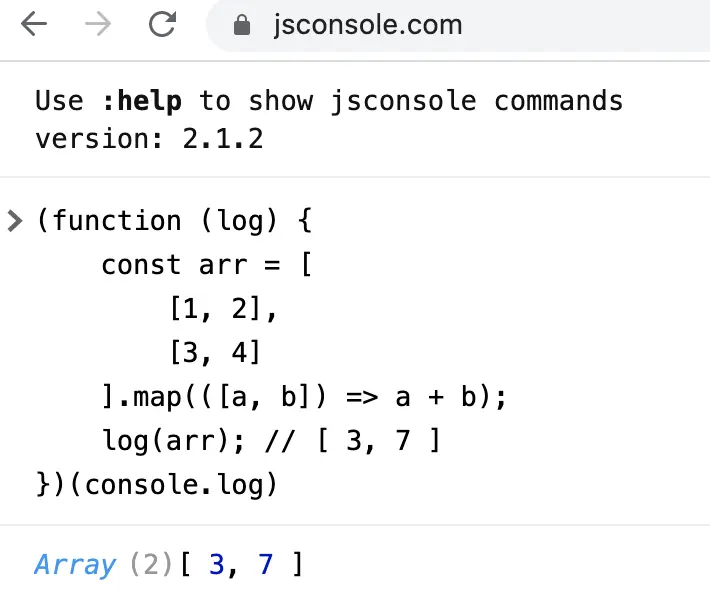710x594 pixels.
Task: Reload the jsconsole page
Action: 163,24
